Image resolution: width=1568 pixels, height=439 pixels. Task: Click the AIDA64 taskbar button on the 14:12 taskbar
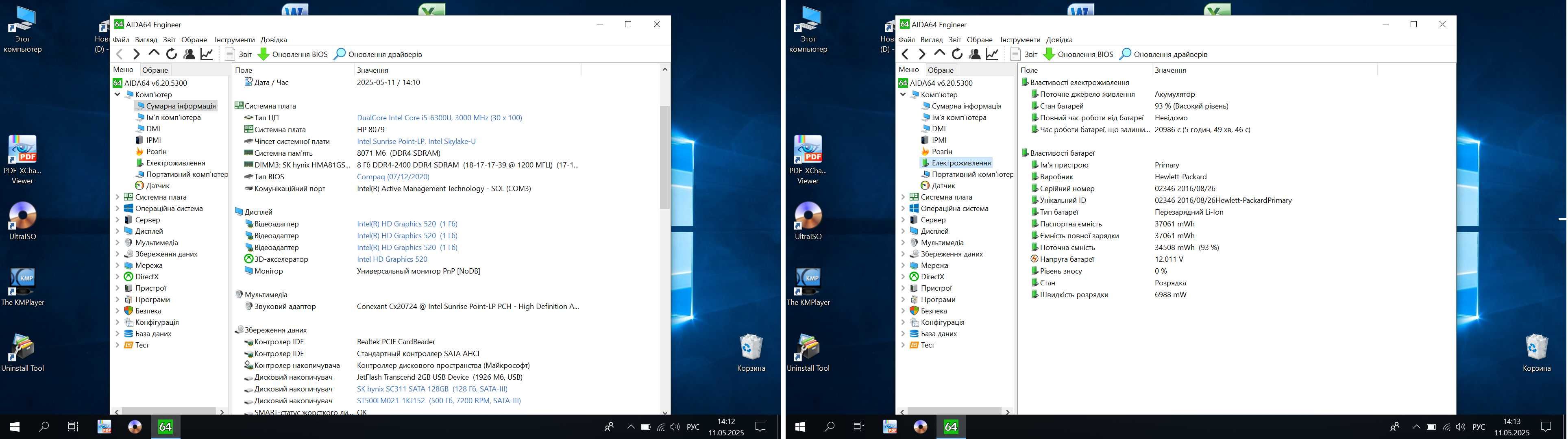[166, 427]
